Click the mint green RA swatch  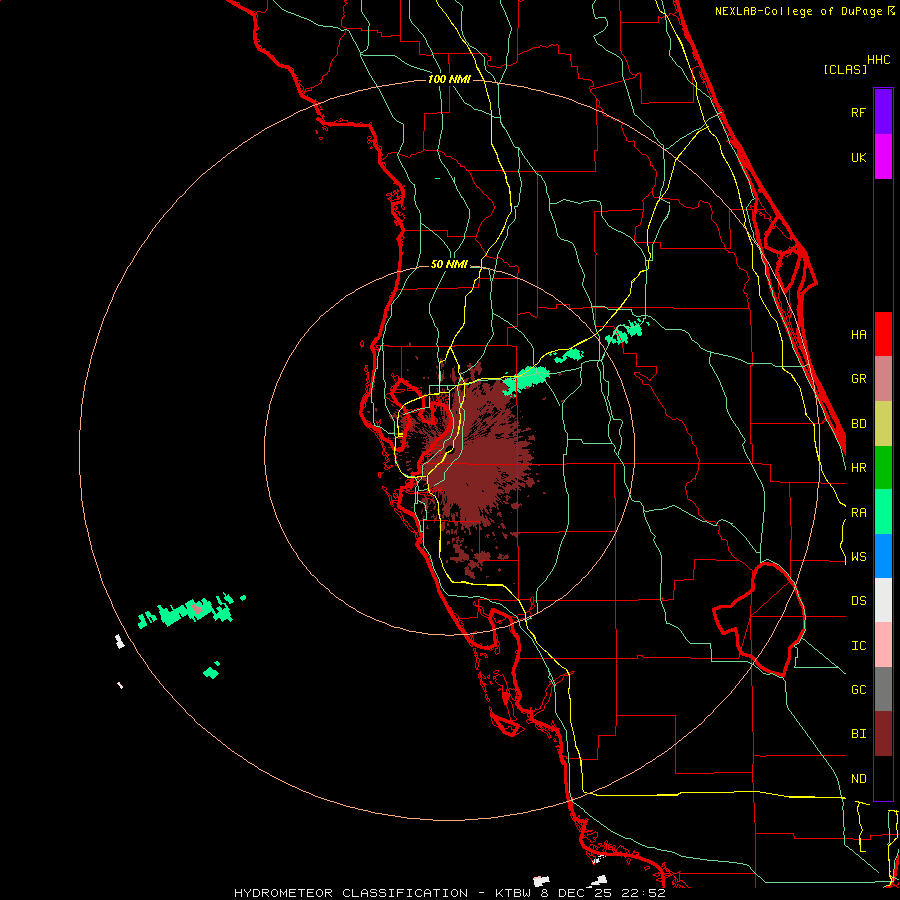(883, 512)
